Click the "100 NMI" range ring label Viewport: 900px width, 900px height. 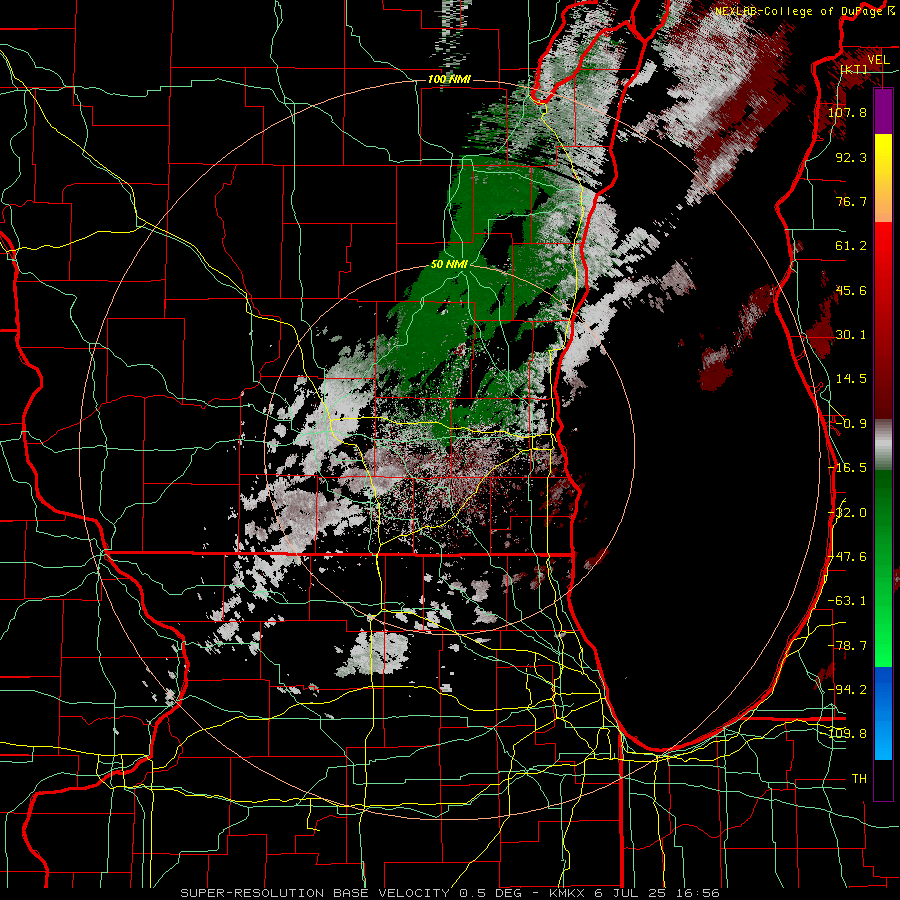[449, 79]
